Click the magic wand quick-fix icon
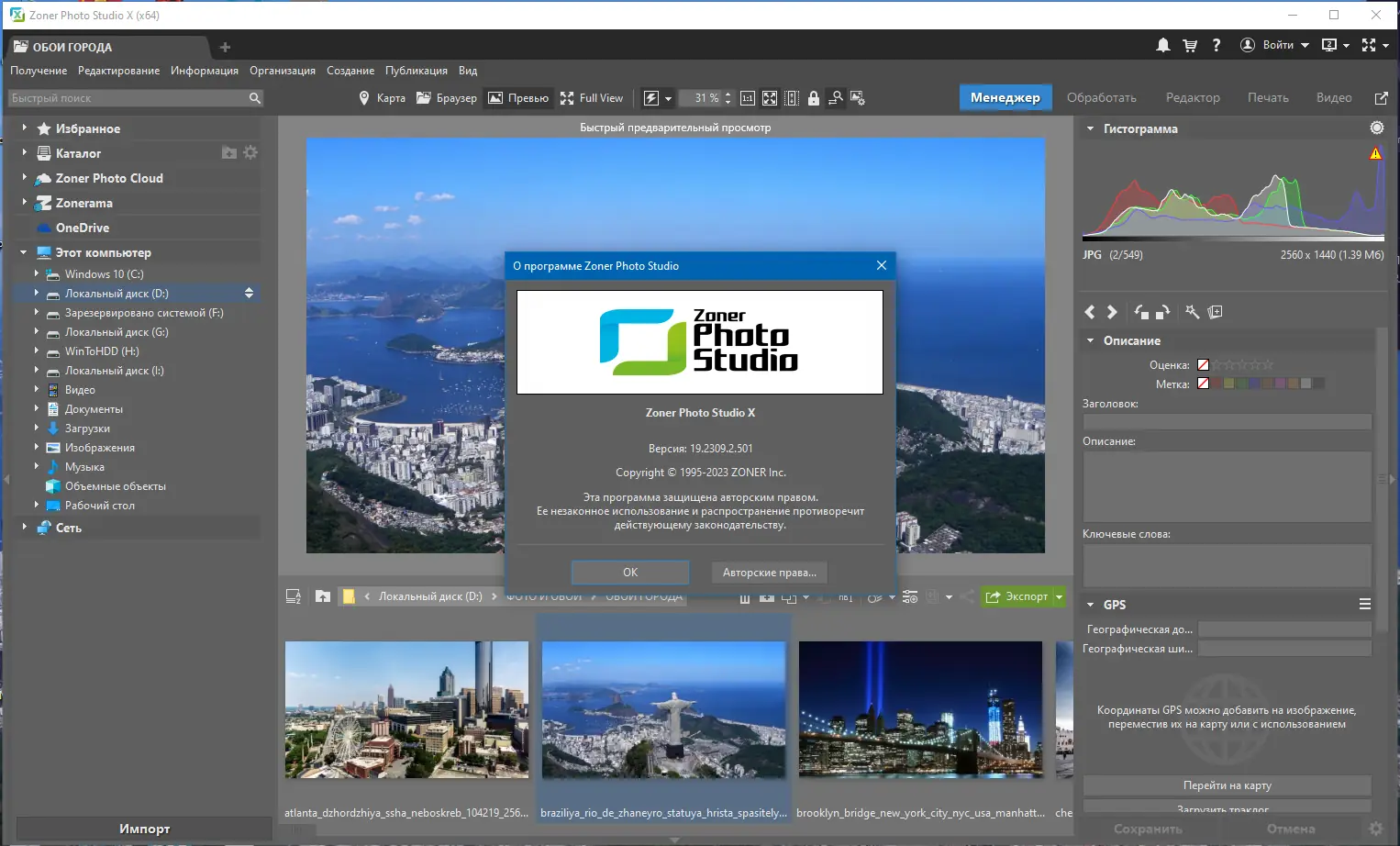Image resolution: width=1400 pixels, height=846 pixels. coord(1192,312)
